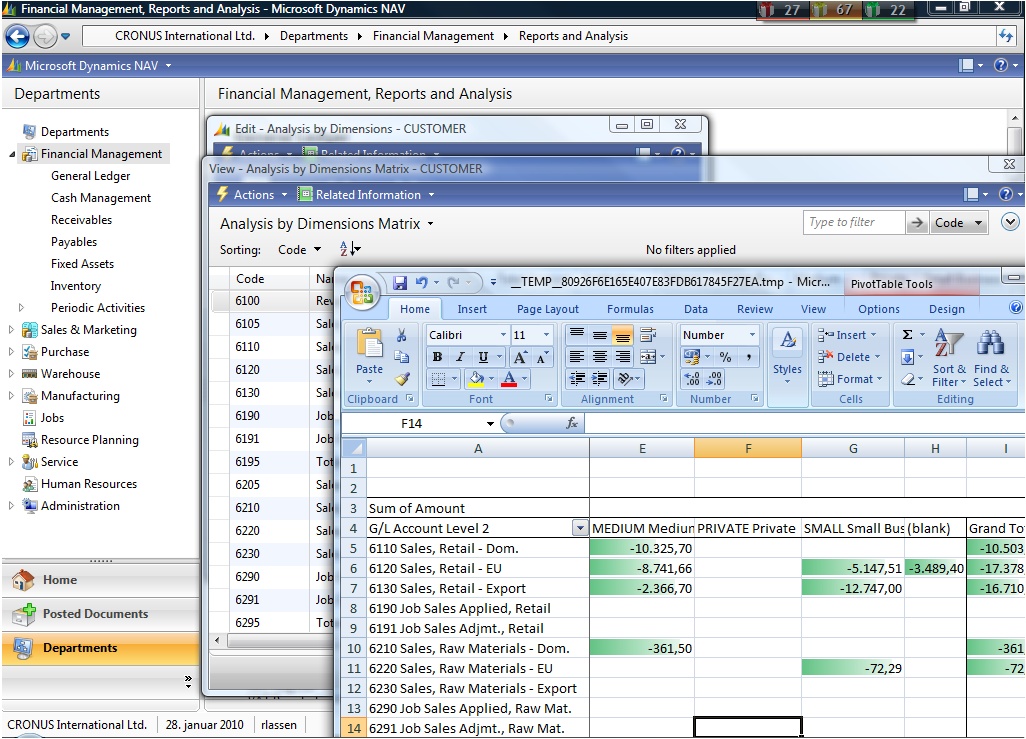This screenshot has width=1026, height=739.
Task: Click the Home button in NAV navigation pane
Action: click(x=100, y=580)
